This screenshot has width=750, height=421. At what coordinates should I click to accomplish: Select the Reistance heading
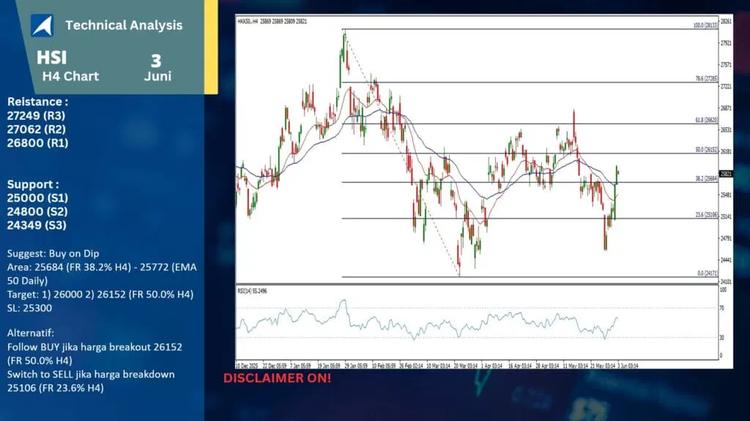click(x=38, y=102)
